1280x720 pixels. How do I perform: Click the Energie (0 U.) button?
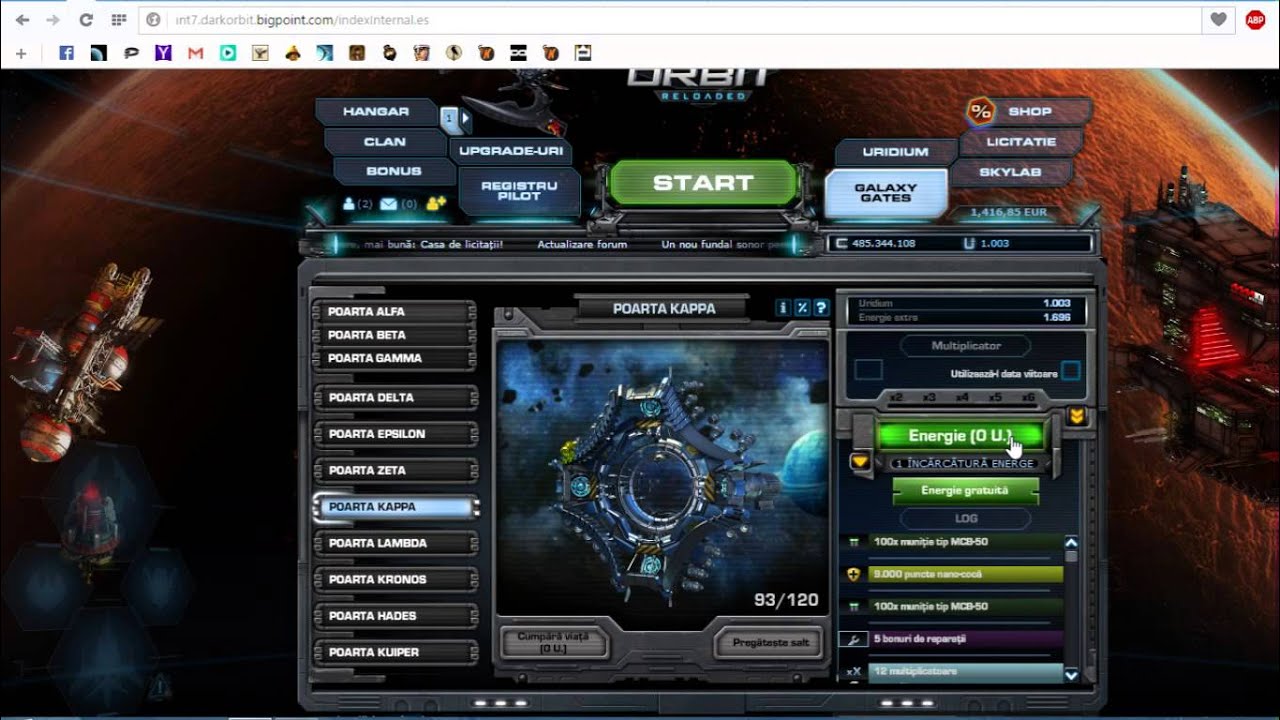(x=960, y=436)
